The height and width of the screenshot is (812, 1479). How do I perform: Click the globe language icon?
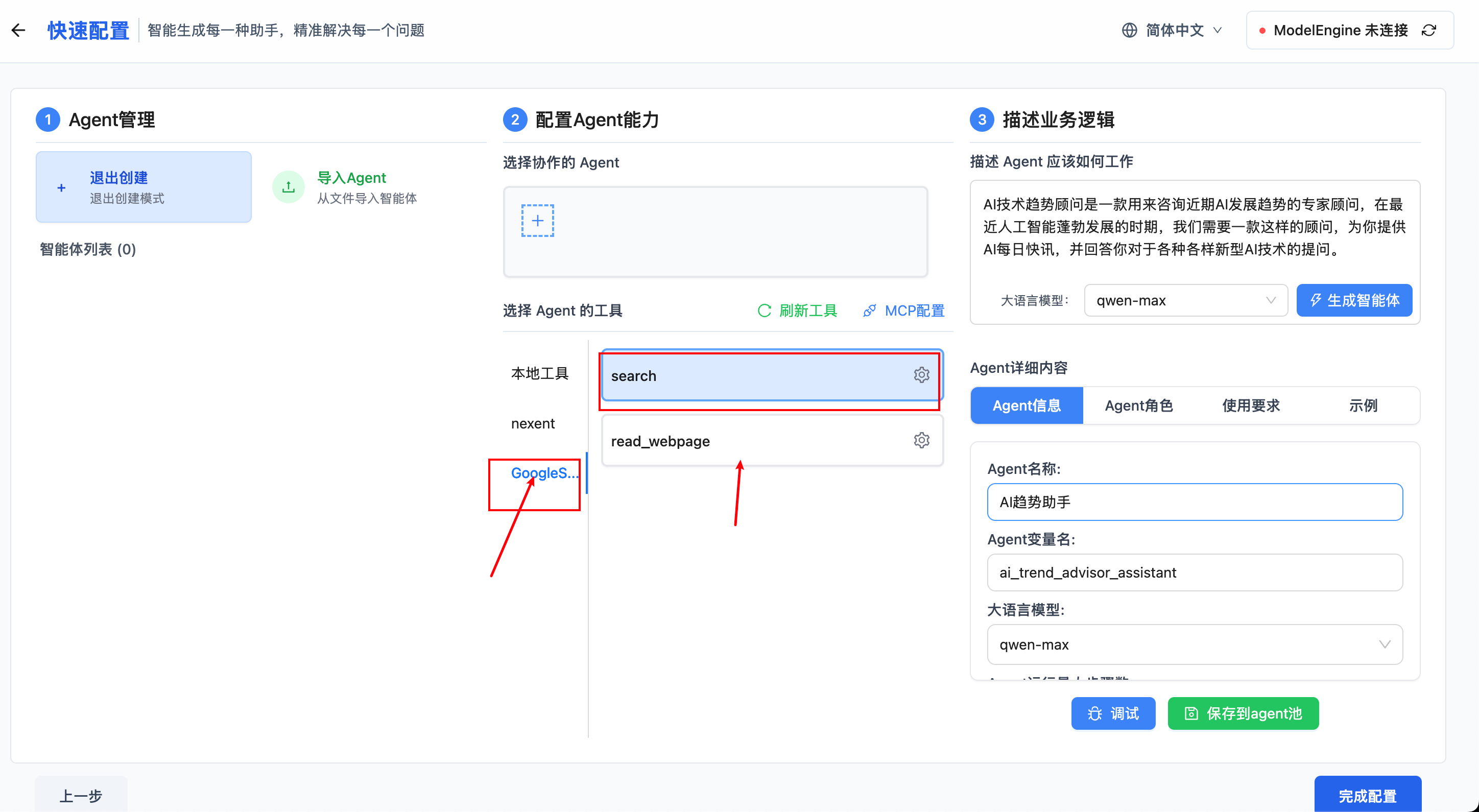(x=1129, y=31)
